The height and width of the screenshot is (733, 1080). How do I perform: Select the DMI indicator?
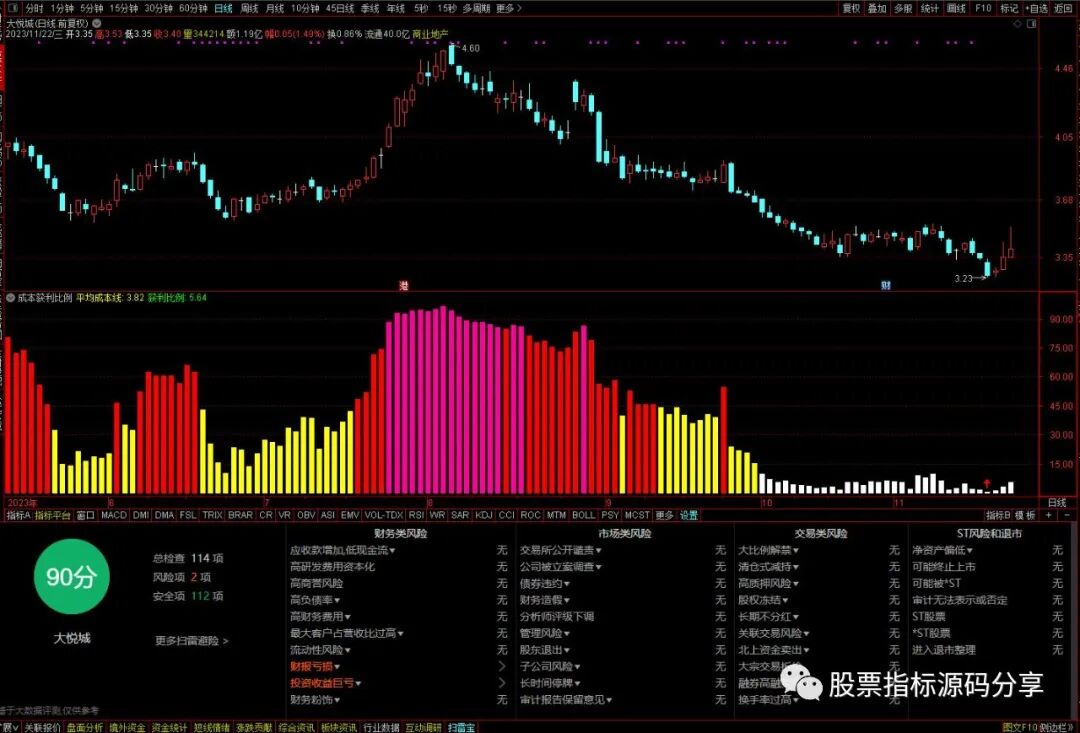coord(141,515)
